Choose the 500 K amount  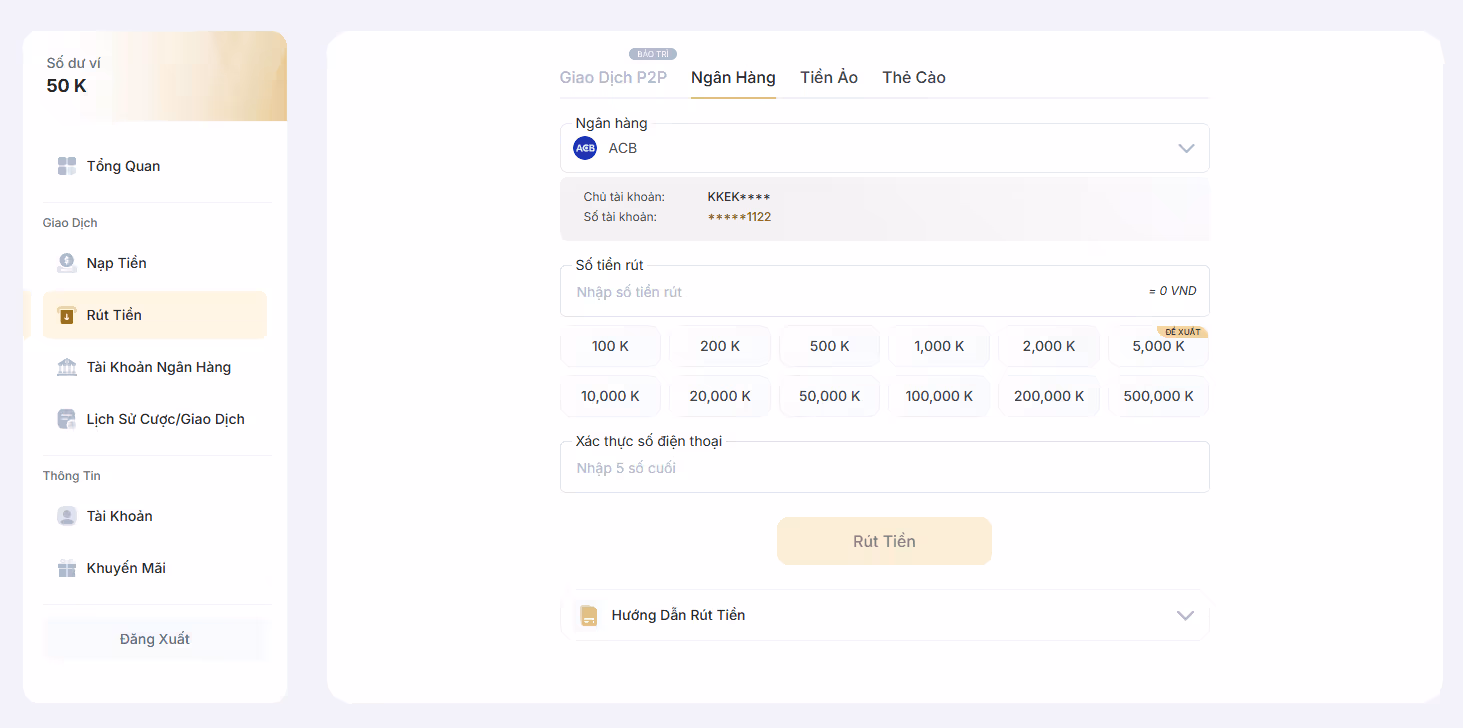(829, 346)
